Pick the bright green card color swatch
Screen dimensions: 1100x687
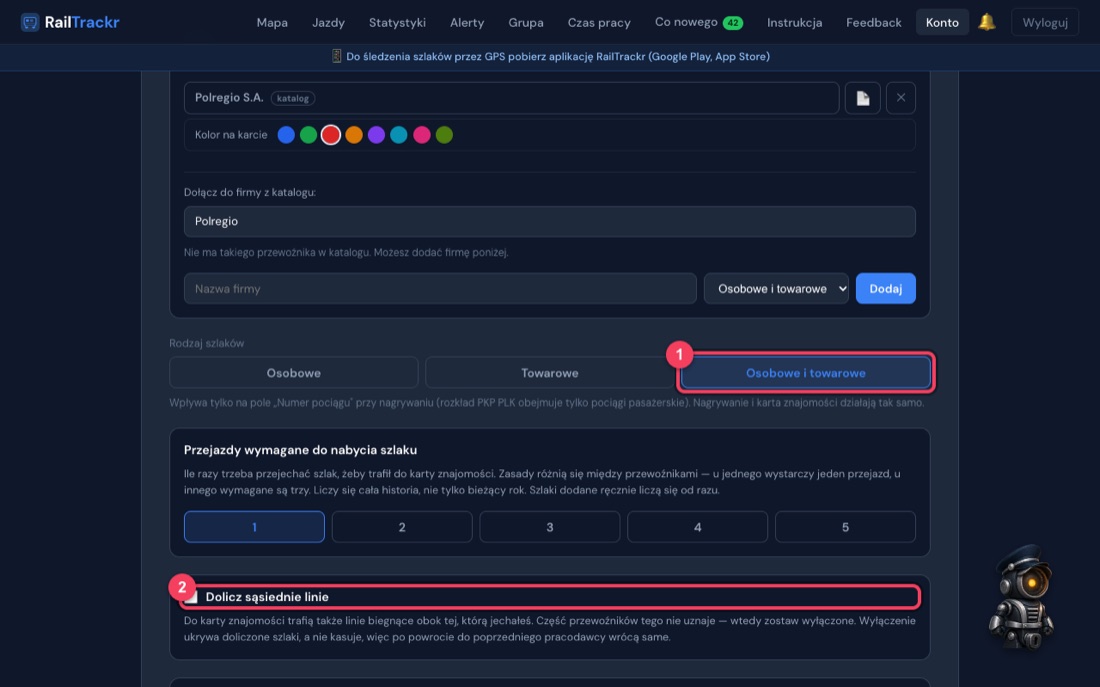coord(308,135)
